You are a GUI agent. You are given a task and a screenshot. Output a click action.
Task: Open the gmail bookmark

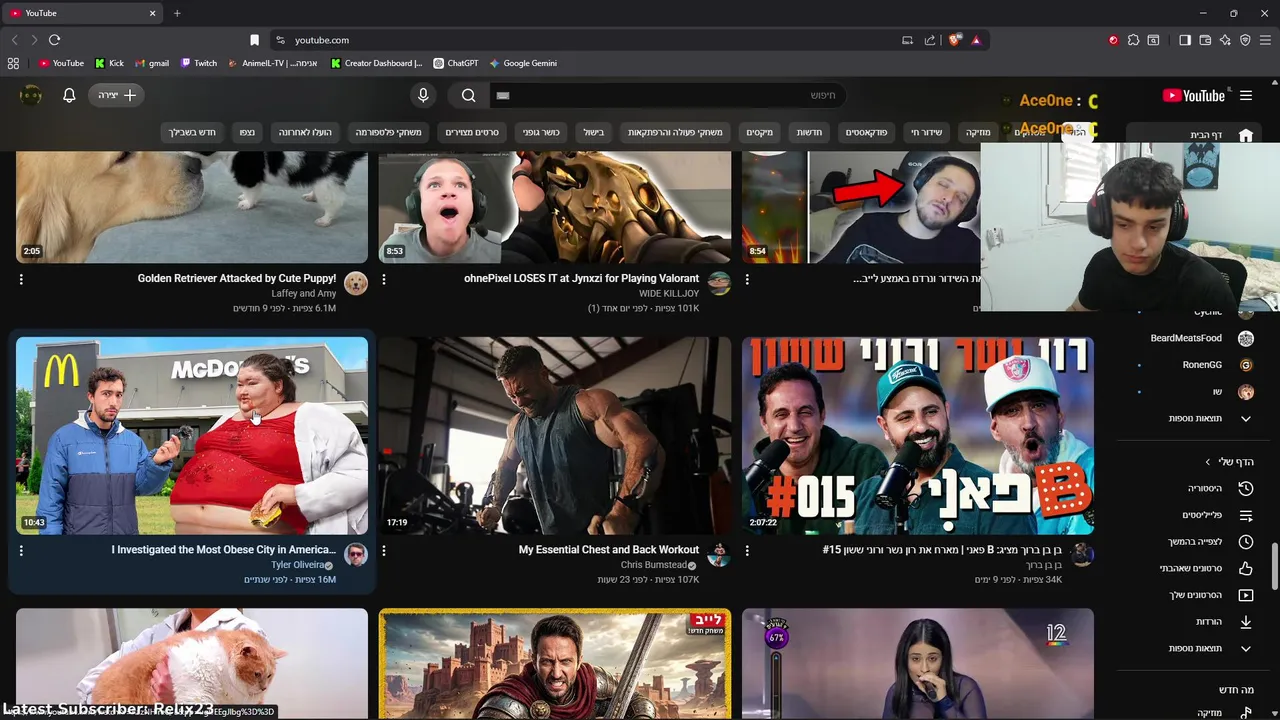[x=152, y=63]
